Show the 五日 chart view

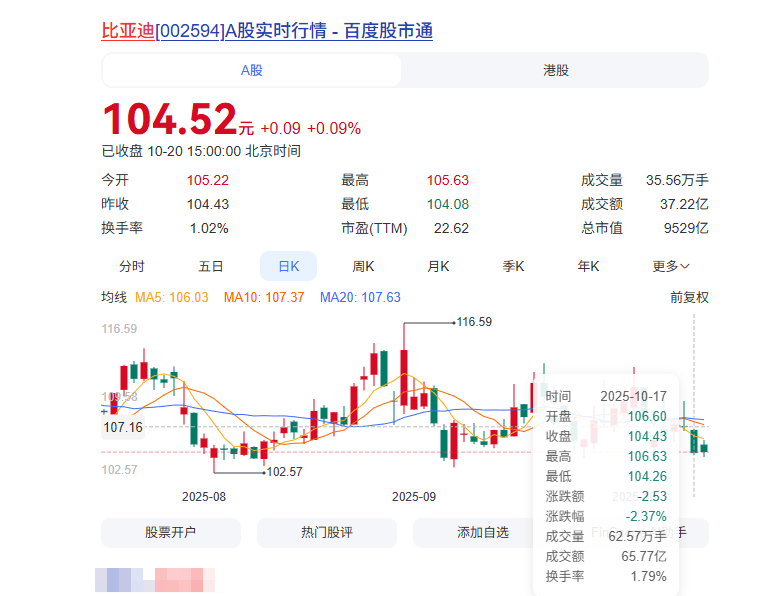pos(210,266)
